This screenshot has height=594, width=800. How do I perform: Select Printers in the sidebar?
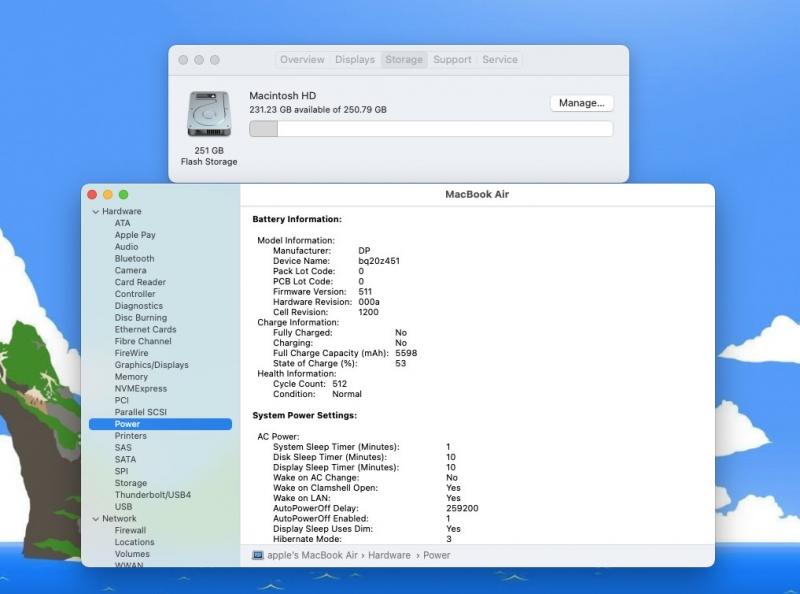pyautogui.click(x=130, y=435)
